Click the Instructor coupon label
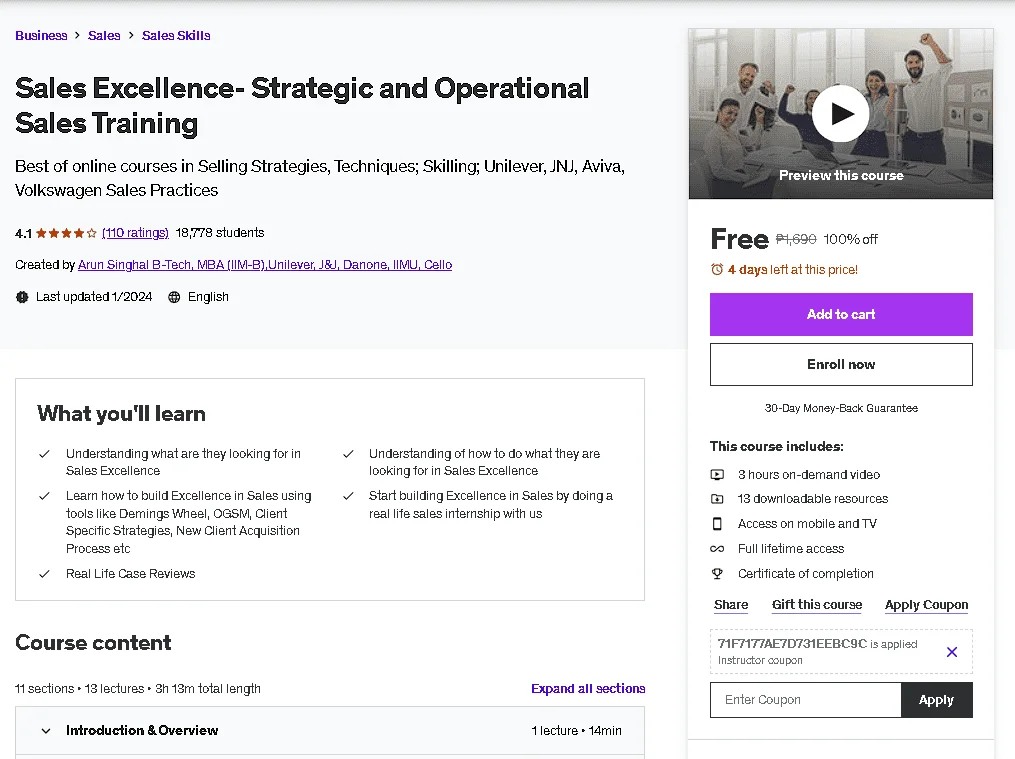Viewport: 1015px width, 759px height. 760,660
